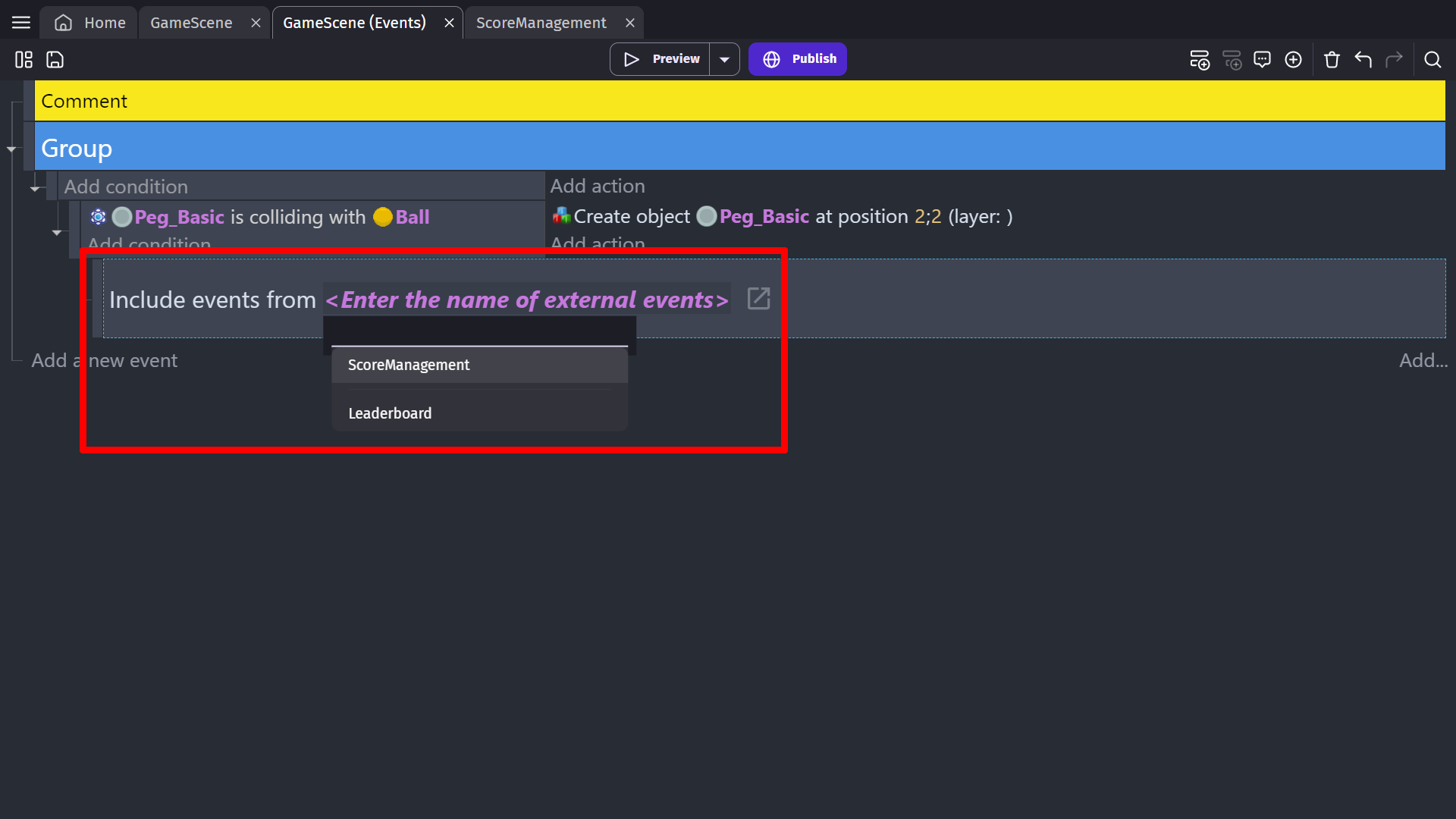This screenshot has width=1456, height=819.
Task: Switch to GameScene tab
Action: coord(190,22)
